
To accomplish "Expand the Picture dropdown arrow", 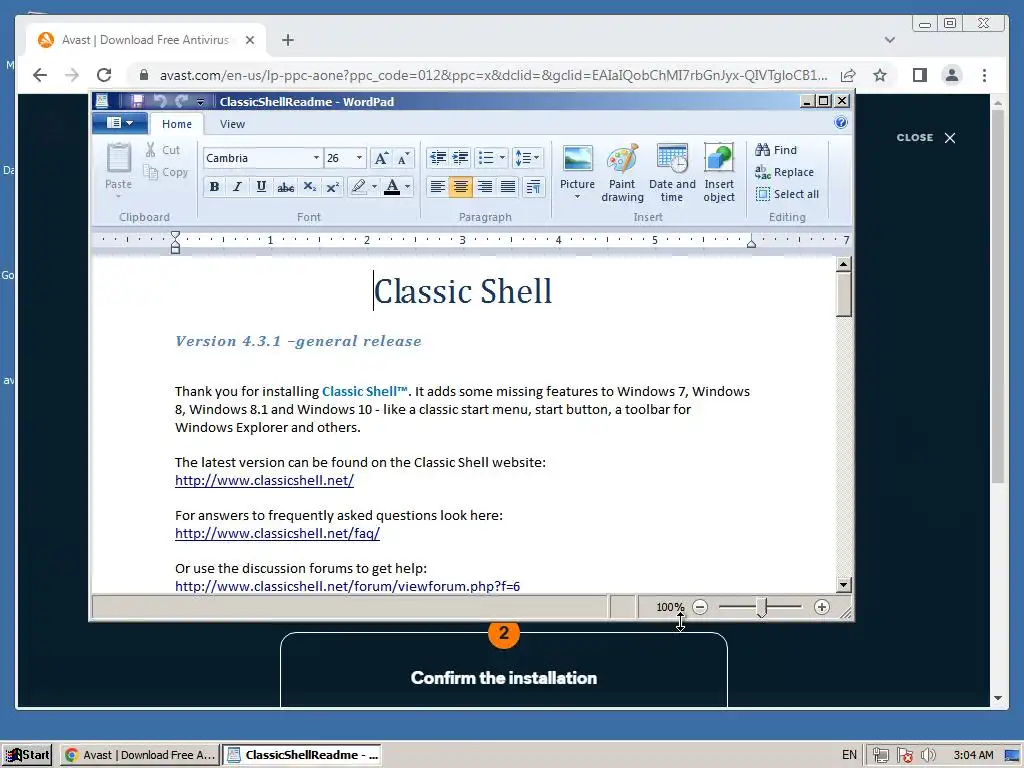I will 577,197.
